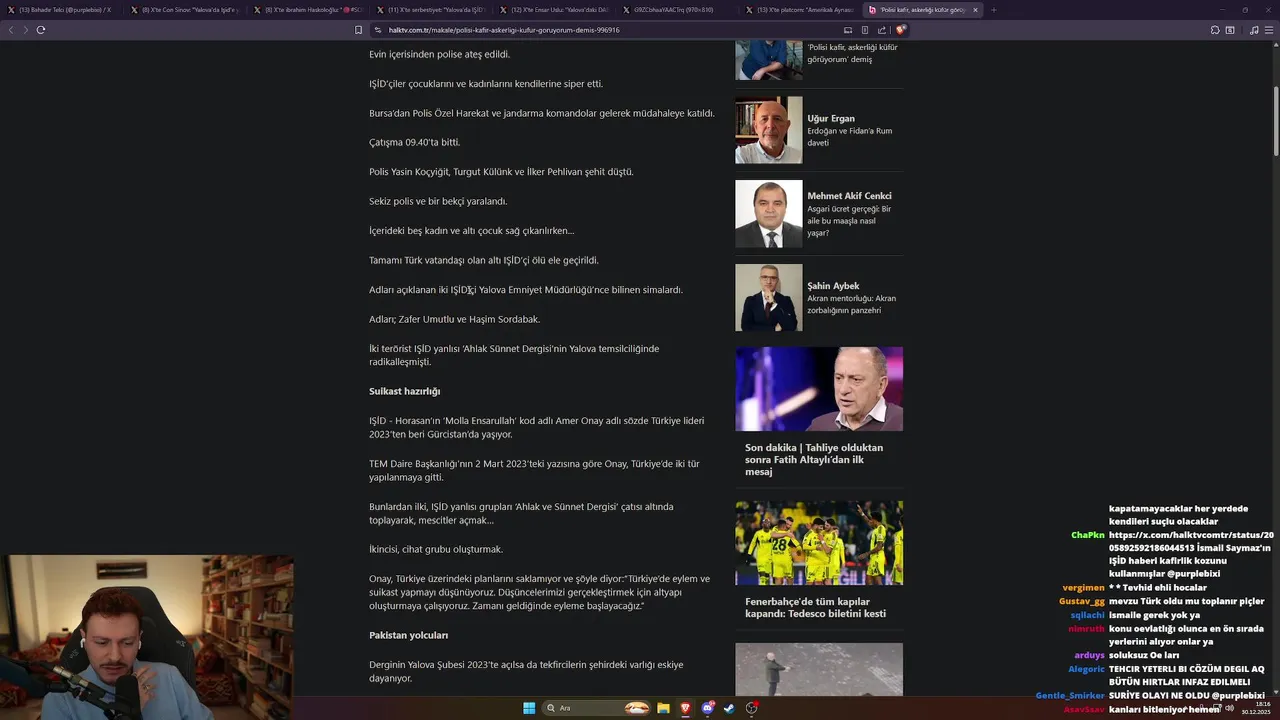Open the Brave Shields lion icon

tap(901, 30)
